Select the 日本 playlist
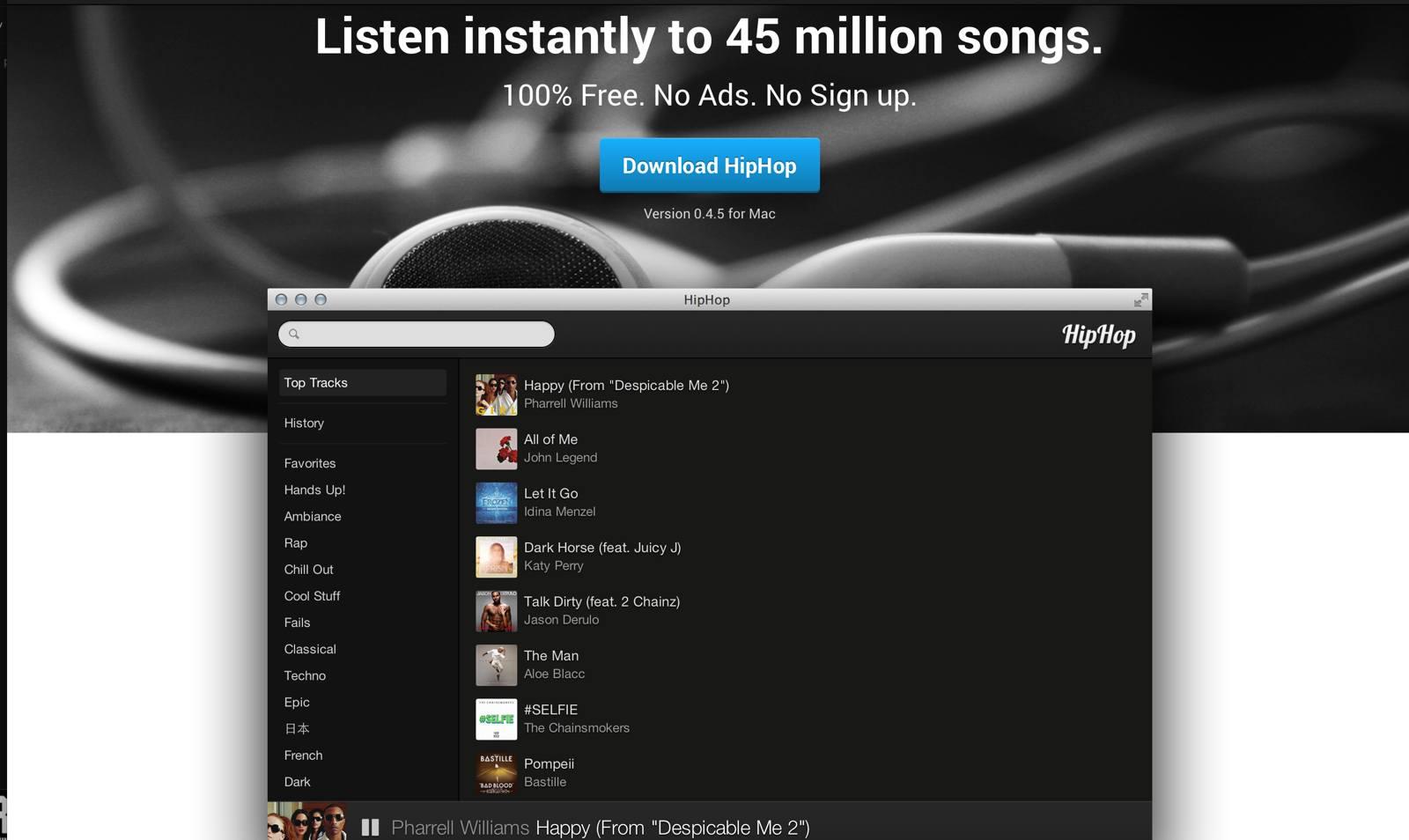1409x840 pixels. 297,729
